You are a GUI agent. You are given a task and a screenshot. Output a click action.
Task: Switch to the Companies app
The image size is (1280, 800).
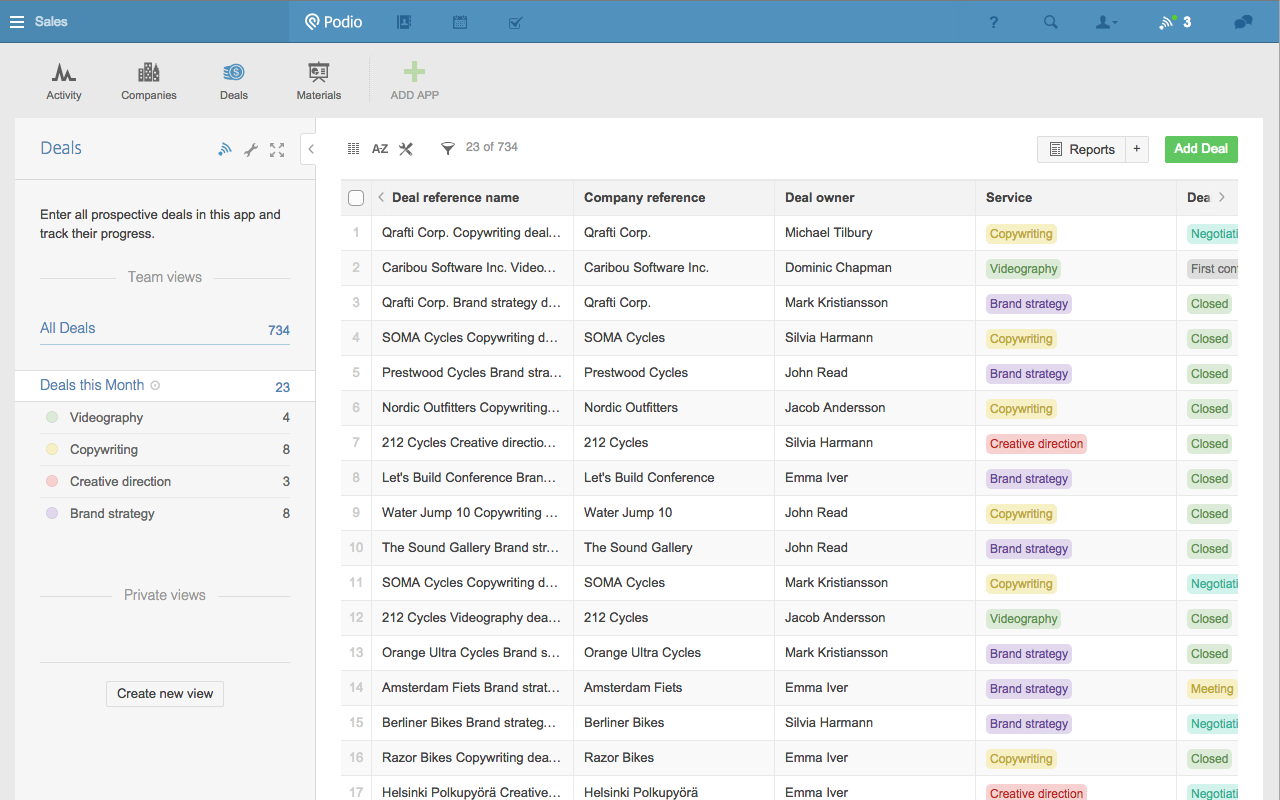[148, 80]
